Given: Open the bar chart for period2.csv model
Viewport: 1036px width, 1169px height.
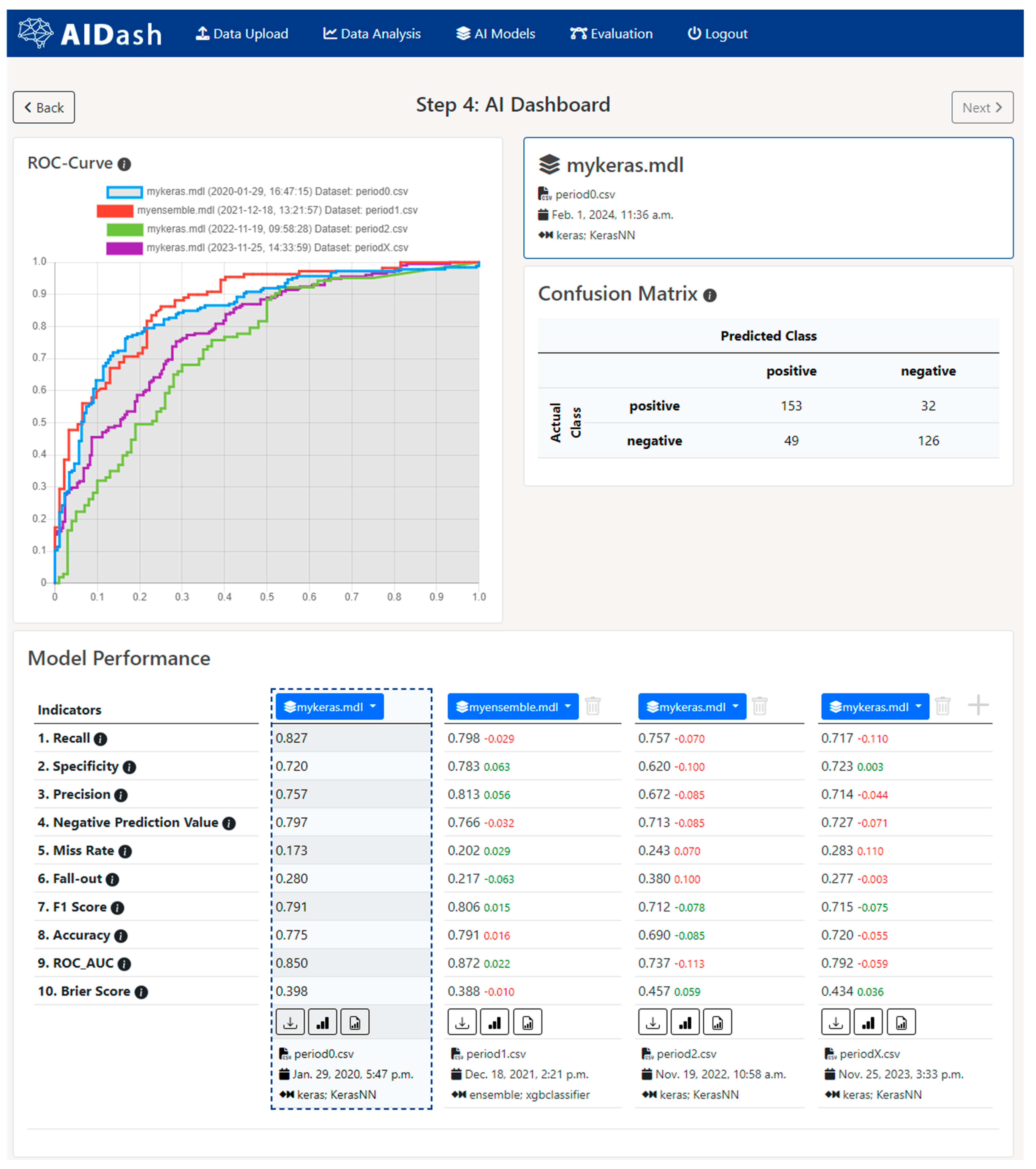Looking at the screenshot, I should coord(685,1022).
